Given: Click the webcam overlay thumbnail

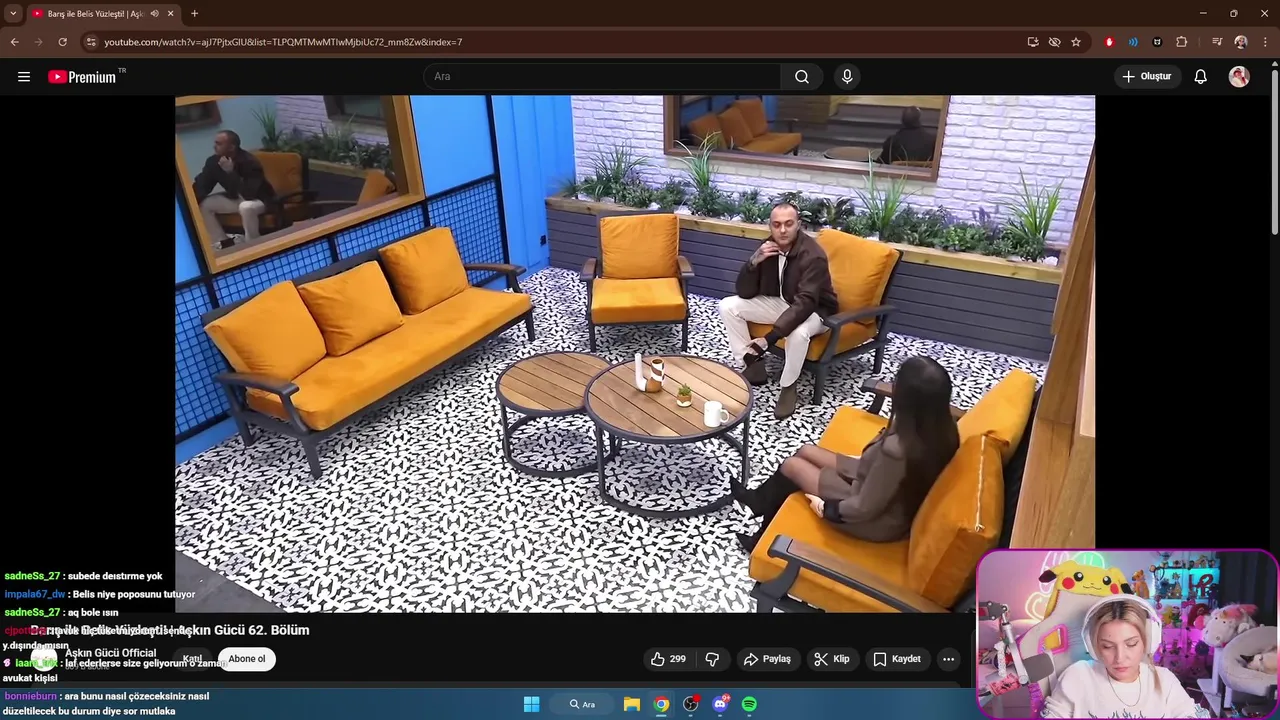Looking at the screenshot, I should pos(1127,634).
